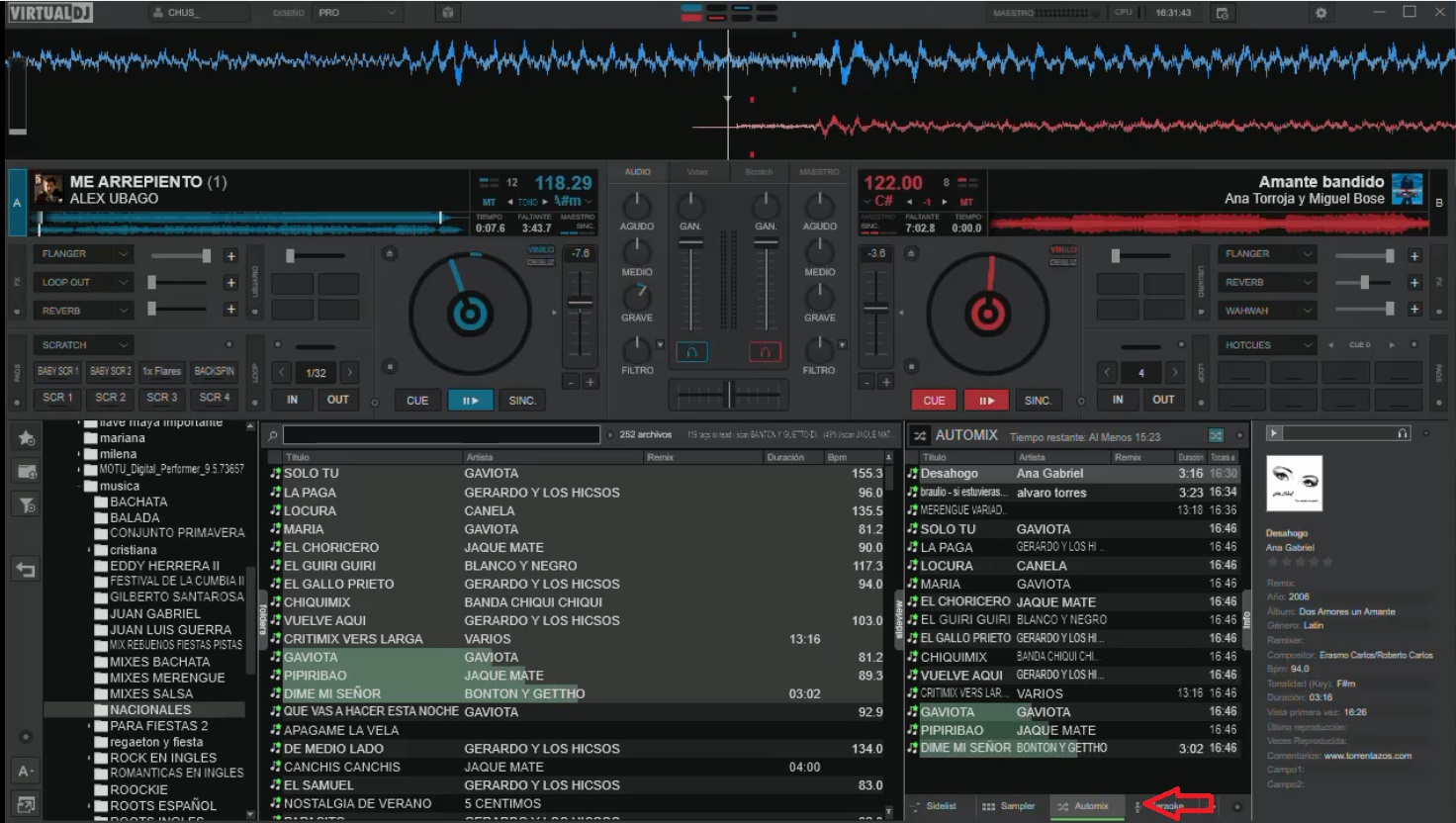
Task: Adjust left deck pitch fader
Action: (x=581, y=304)
